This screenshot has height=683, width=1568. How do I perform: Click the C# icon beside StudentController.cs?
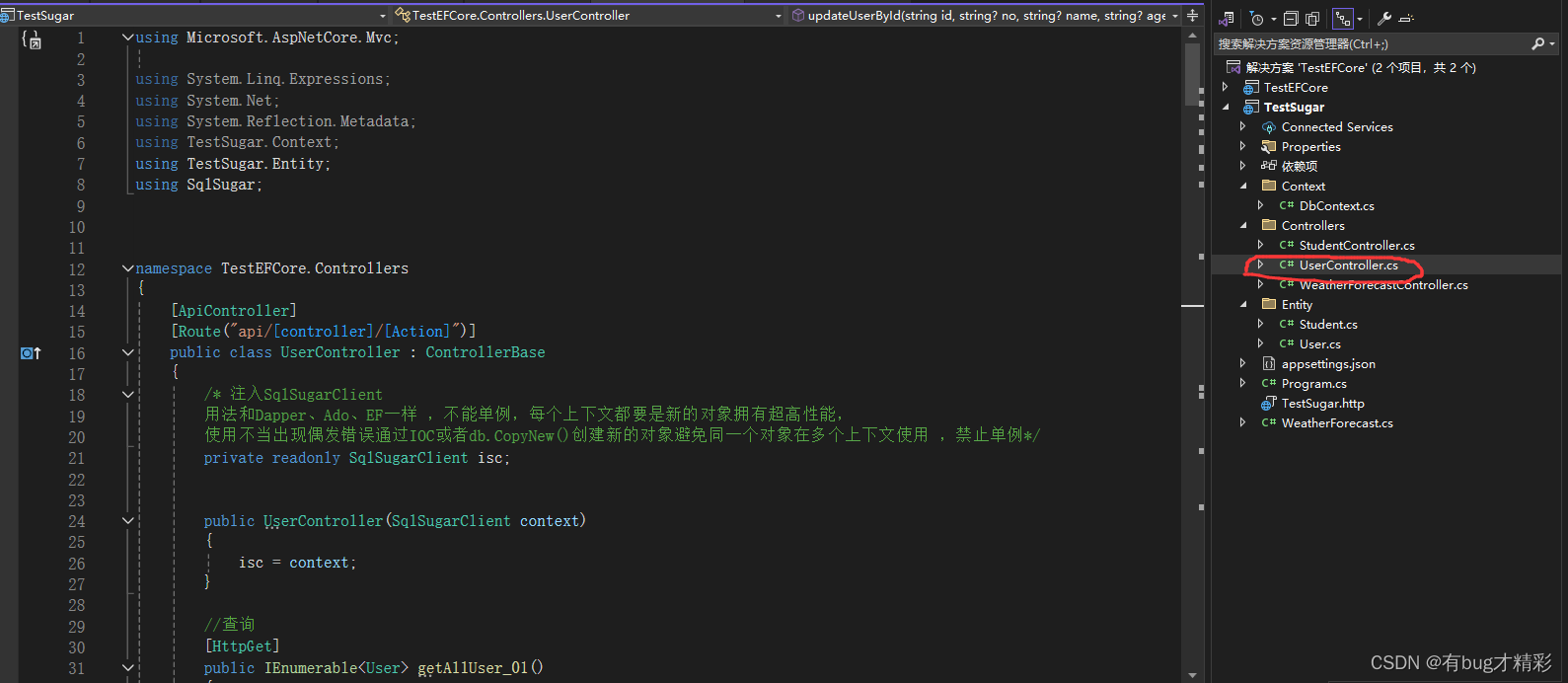(1287, 245)
